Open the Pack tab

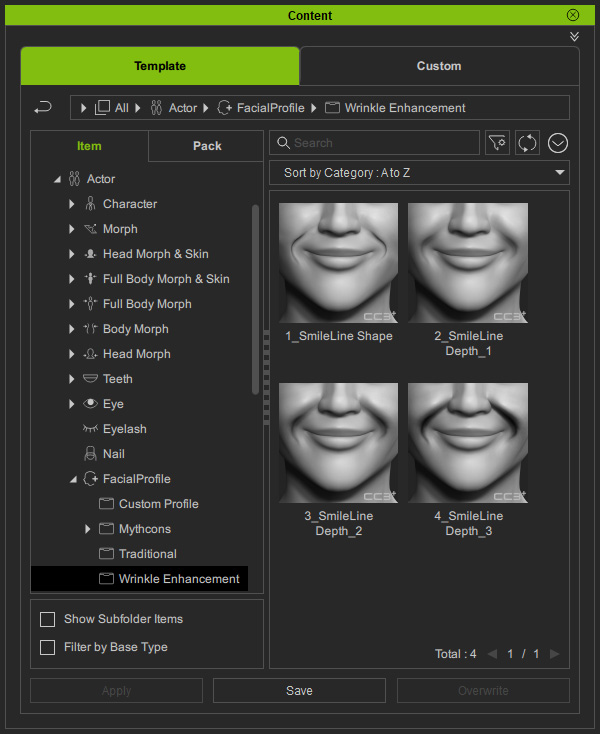(x=207, y=146)
